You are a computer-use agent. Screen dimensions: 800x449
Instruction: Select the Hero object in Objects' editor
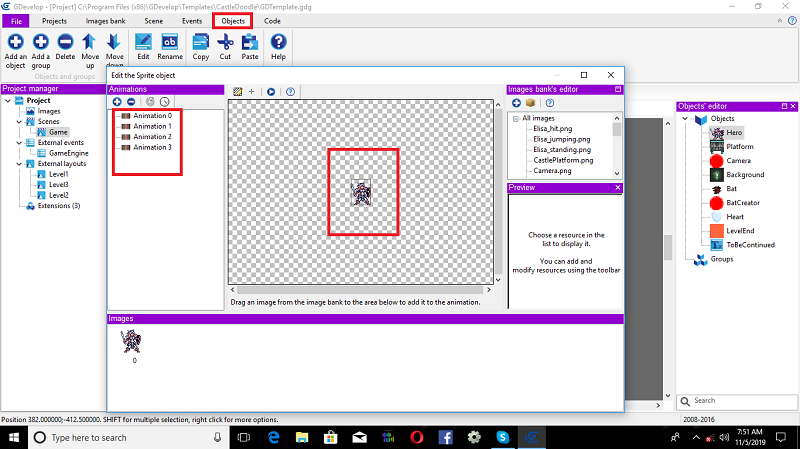point(734,133)
